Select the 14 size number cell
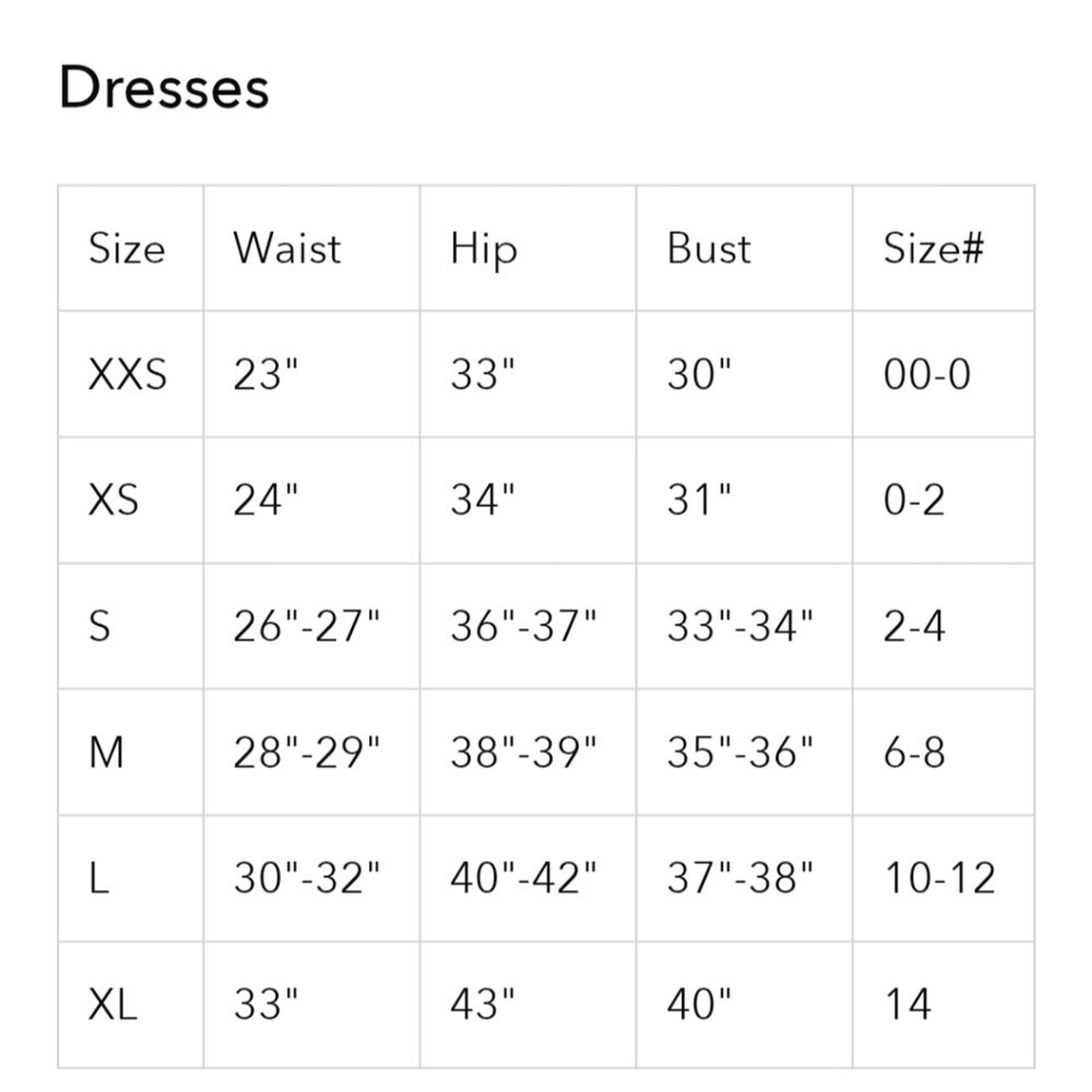1092x1092 pixels. 908,1004
